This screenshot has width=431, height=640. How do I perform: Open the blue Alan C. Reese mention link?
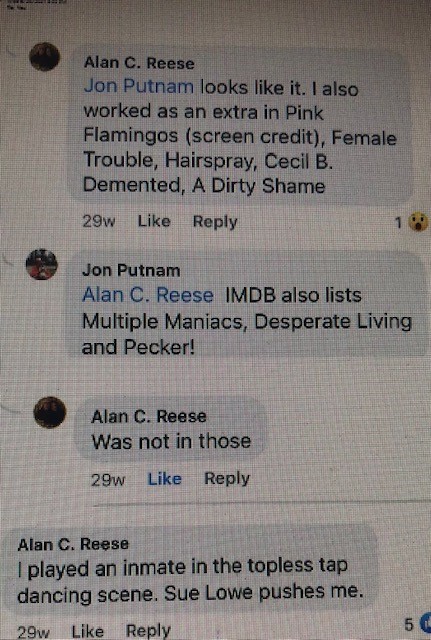point(148,295)
